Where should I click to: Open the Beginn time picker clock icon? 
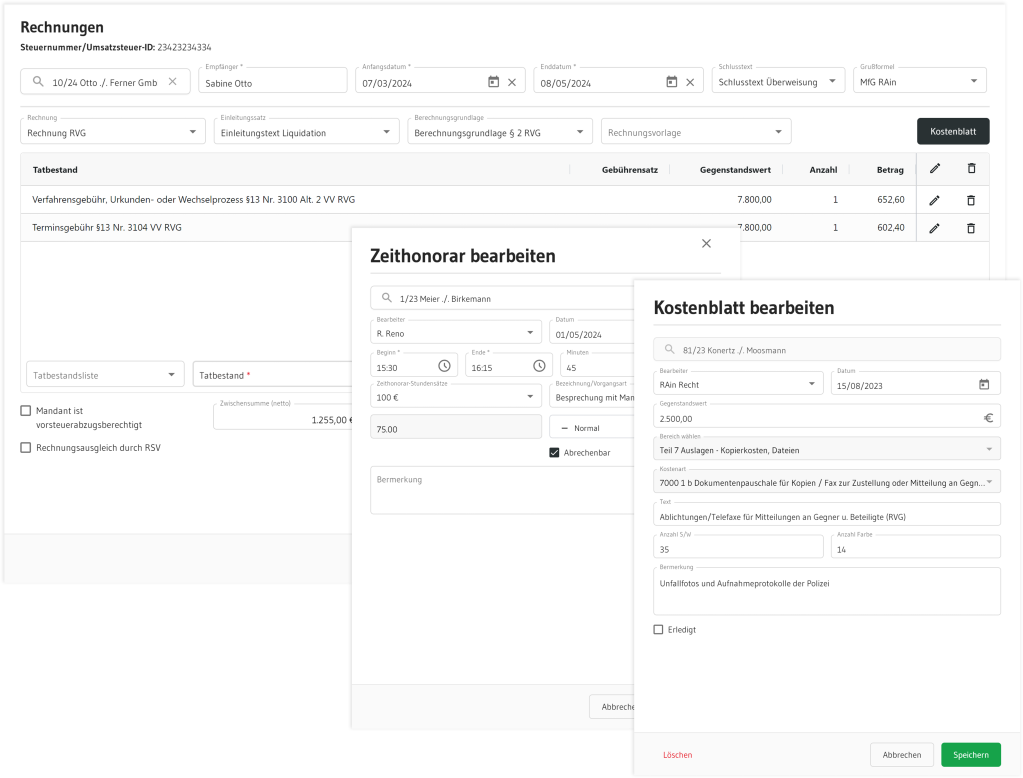point(444,366)
